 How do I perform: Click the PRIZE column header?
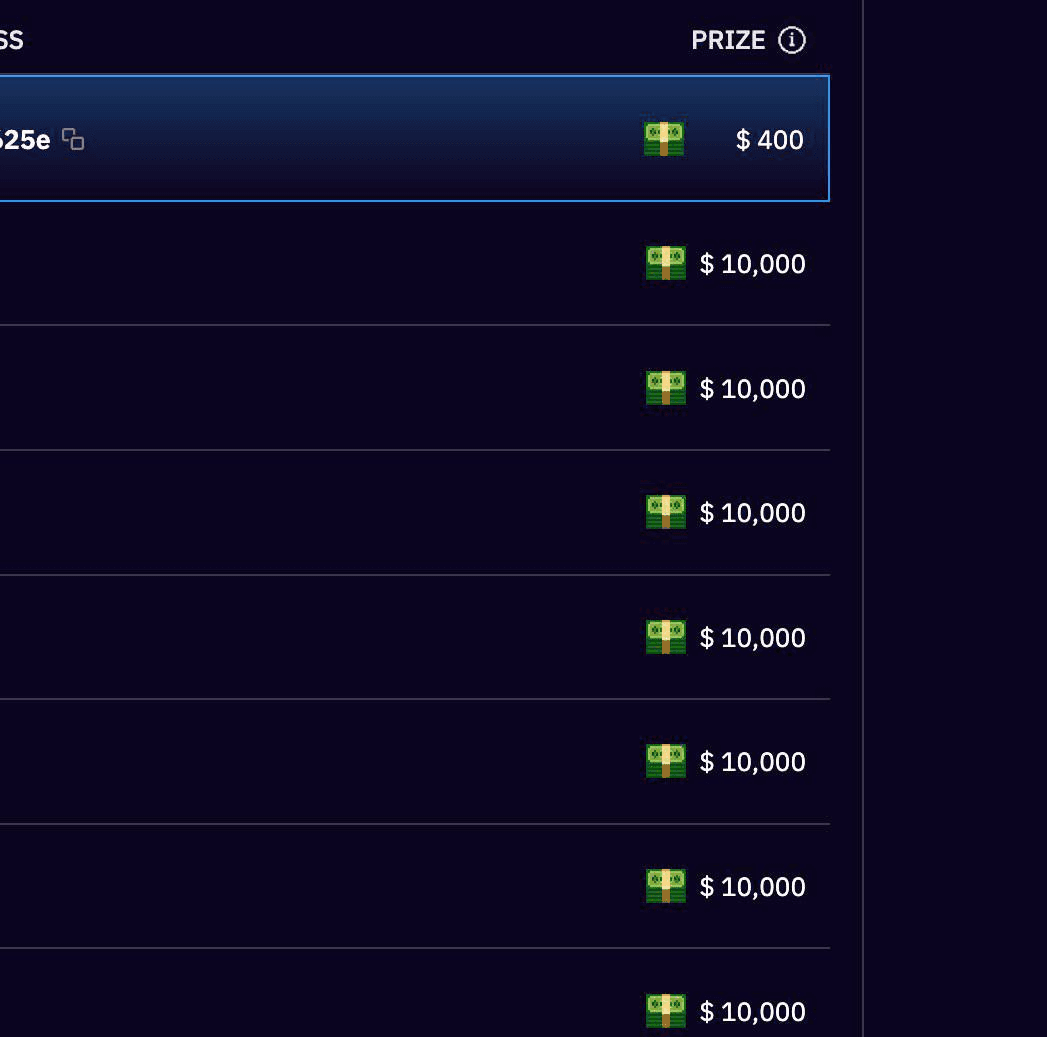click(728, 40)
